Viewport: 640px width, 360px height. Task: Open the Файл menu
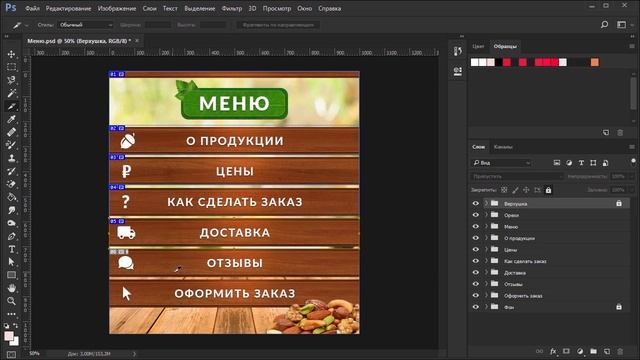tap(32, 8)
